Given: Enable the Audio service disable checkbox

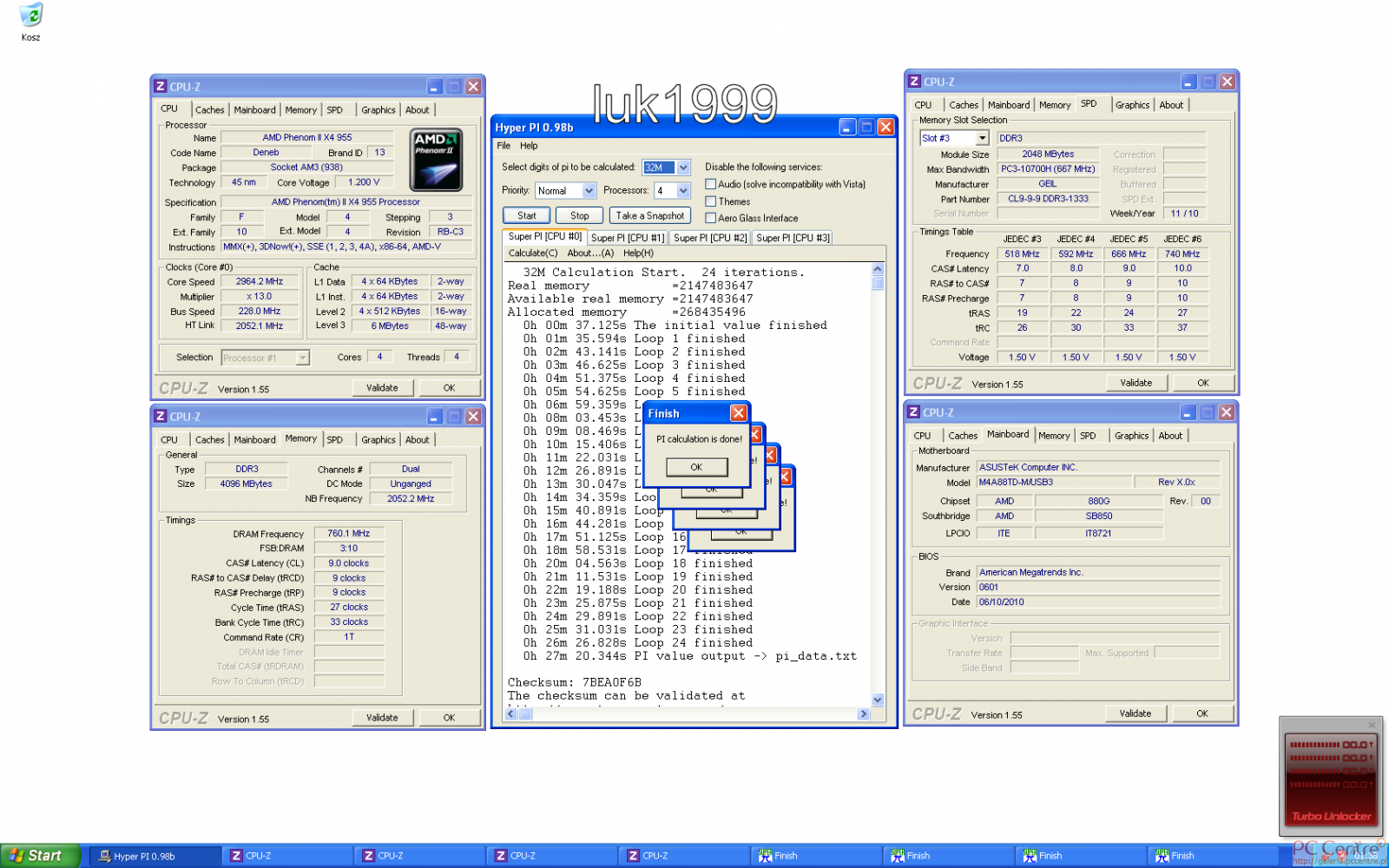Looking at the screenshot, I should coord(711,184).
